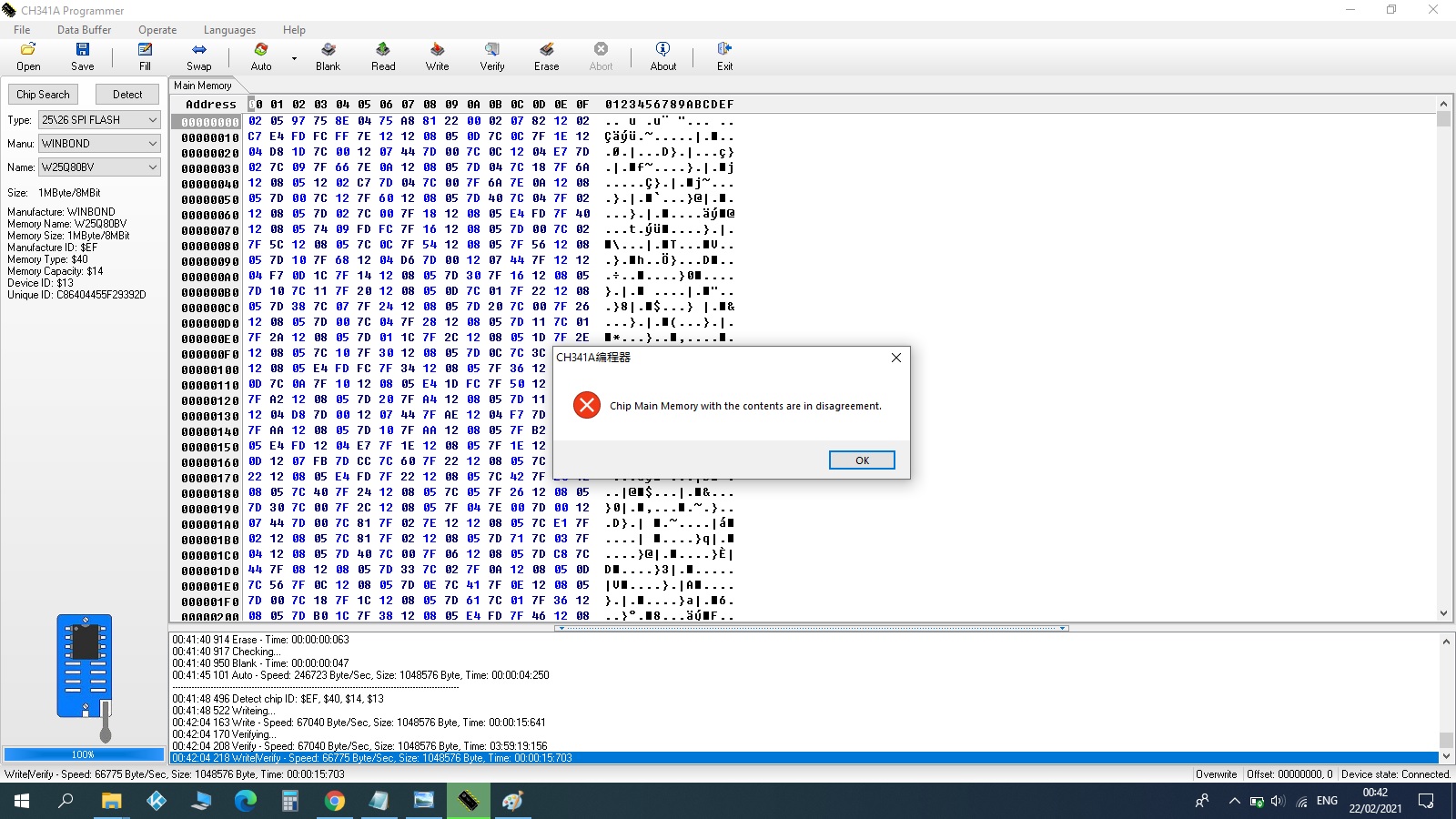Write to the chip via the Write icon
The width and height of the screenshot is (1456, 819).
[437, 56]
